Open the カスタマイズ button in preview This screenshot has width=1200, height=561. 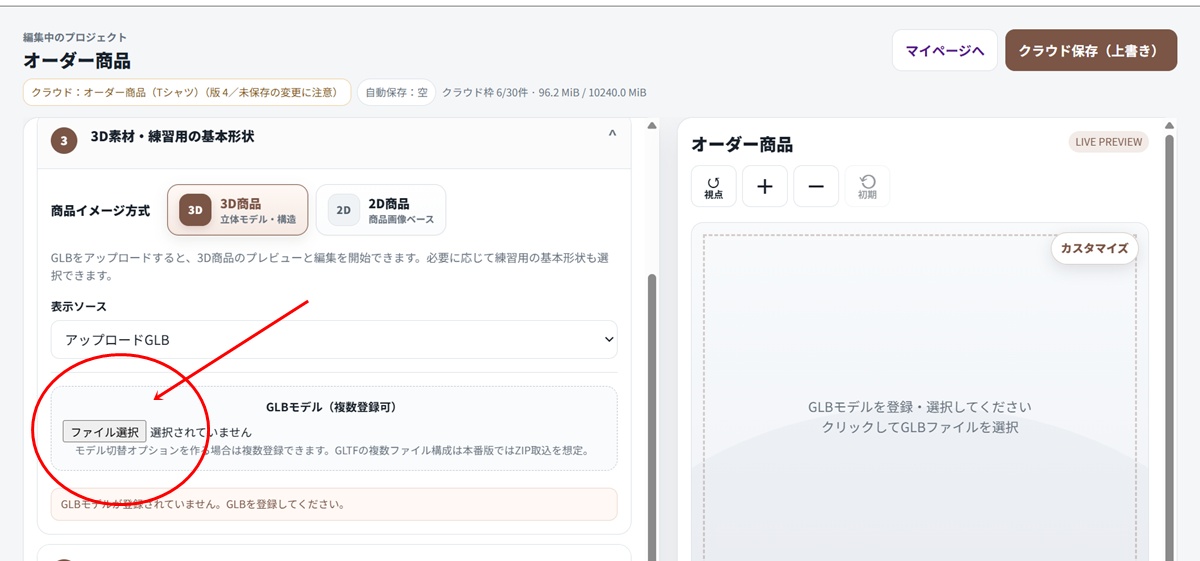(x=1094, y=249)
